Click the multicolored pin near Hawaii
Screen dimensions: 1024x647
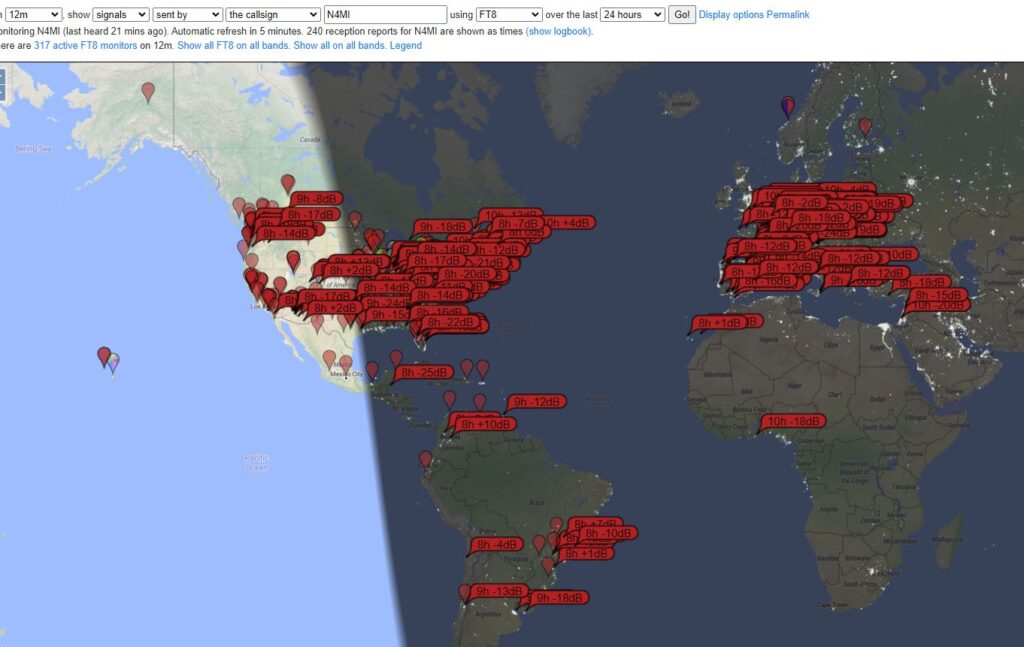click(x=113, y=362)
